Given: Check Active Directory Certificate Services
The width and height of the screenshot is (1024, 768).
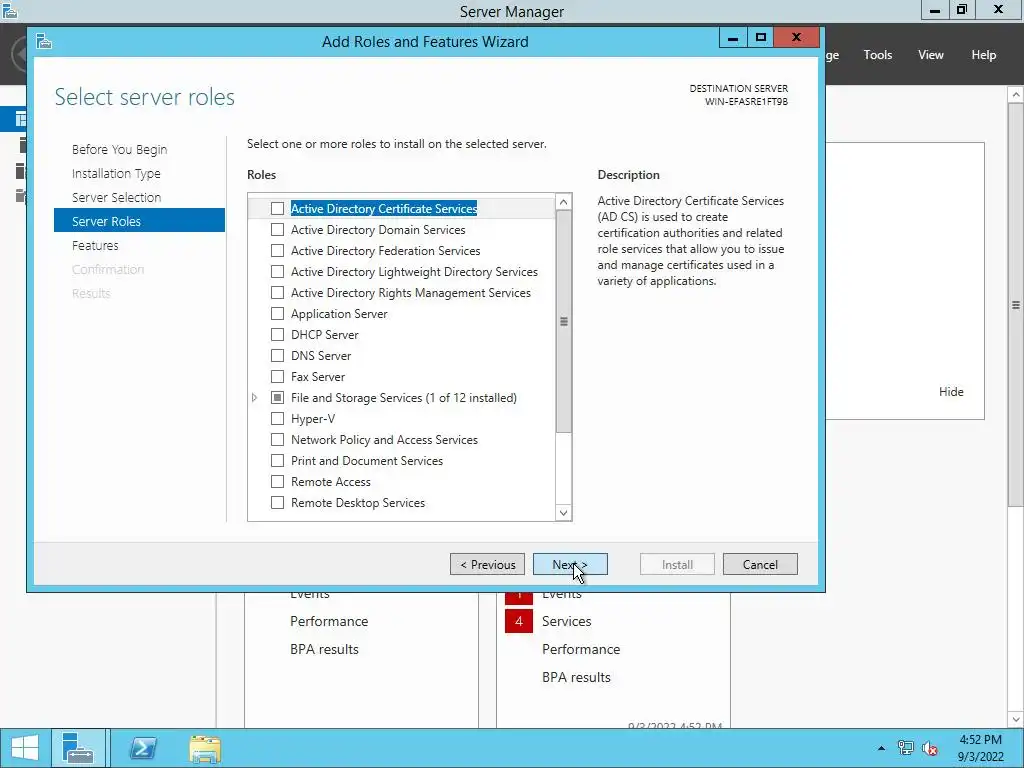Looking at the screenshot, I should point(278,208).
